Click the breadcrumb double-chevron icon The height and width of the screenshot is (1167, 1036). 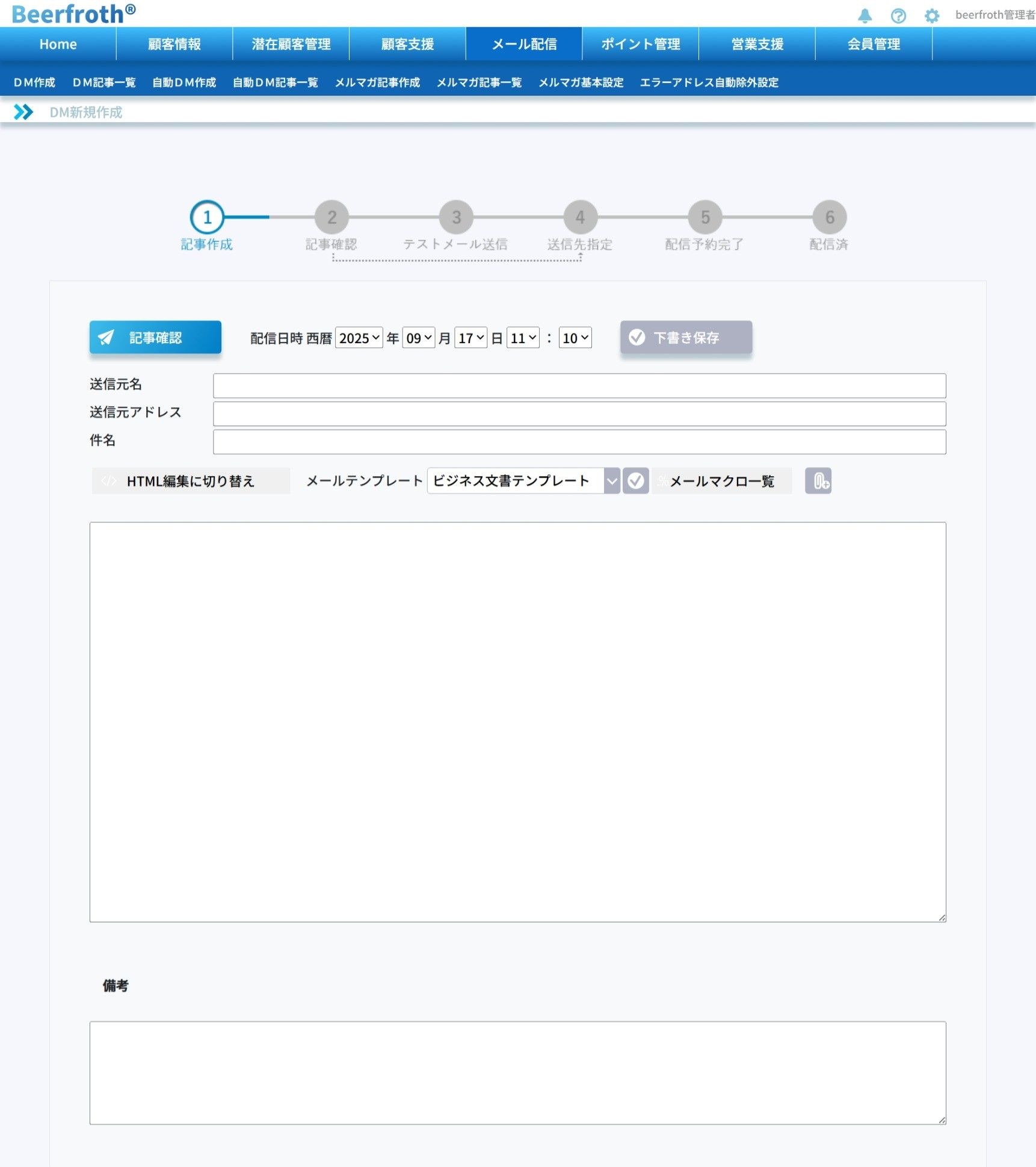pos(23,112)
